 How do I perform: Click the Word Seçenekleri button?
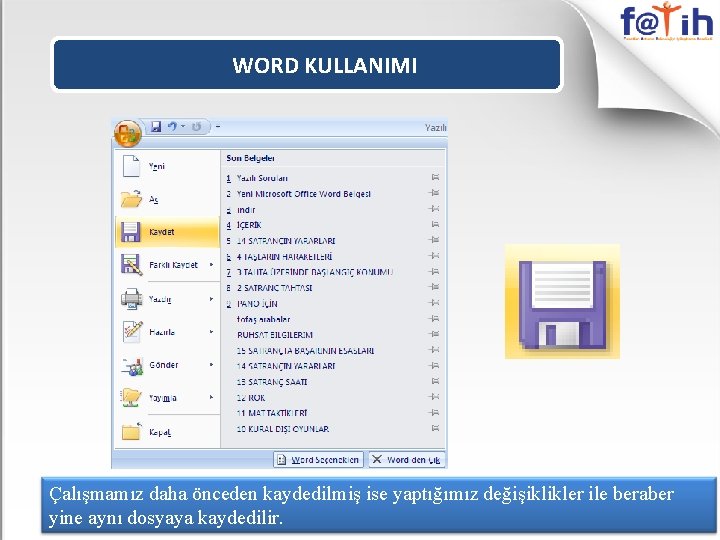[319, 460]
